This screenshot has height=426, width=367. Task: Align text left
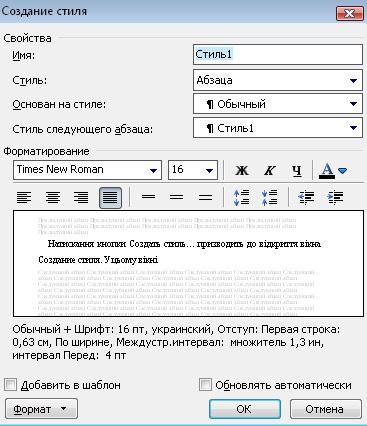[x=24, y=197]
